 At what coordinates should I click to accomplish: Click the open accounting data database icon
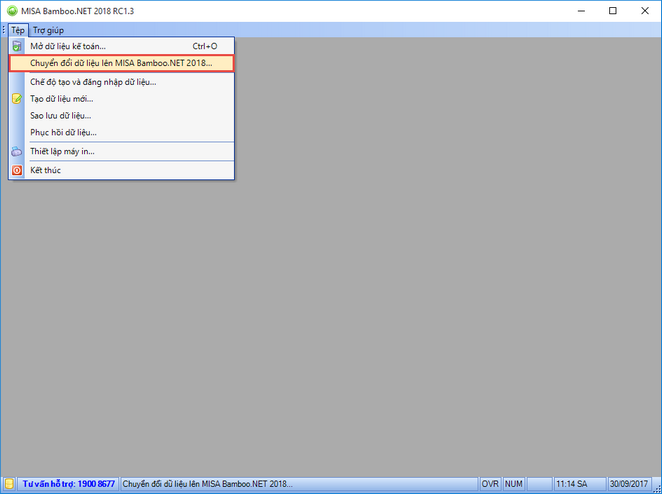coord(17,46)
